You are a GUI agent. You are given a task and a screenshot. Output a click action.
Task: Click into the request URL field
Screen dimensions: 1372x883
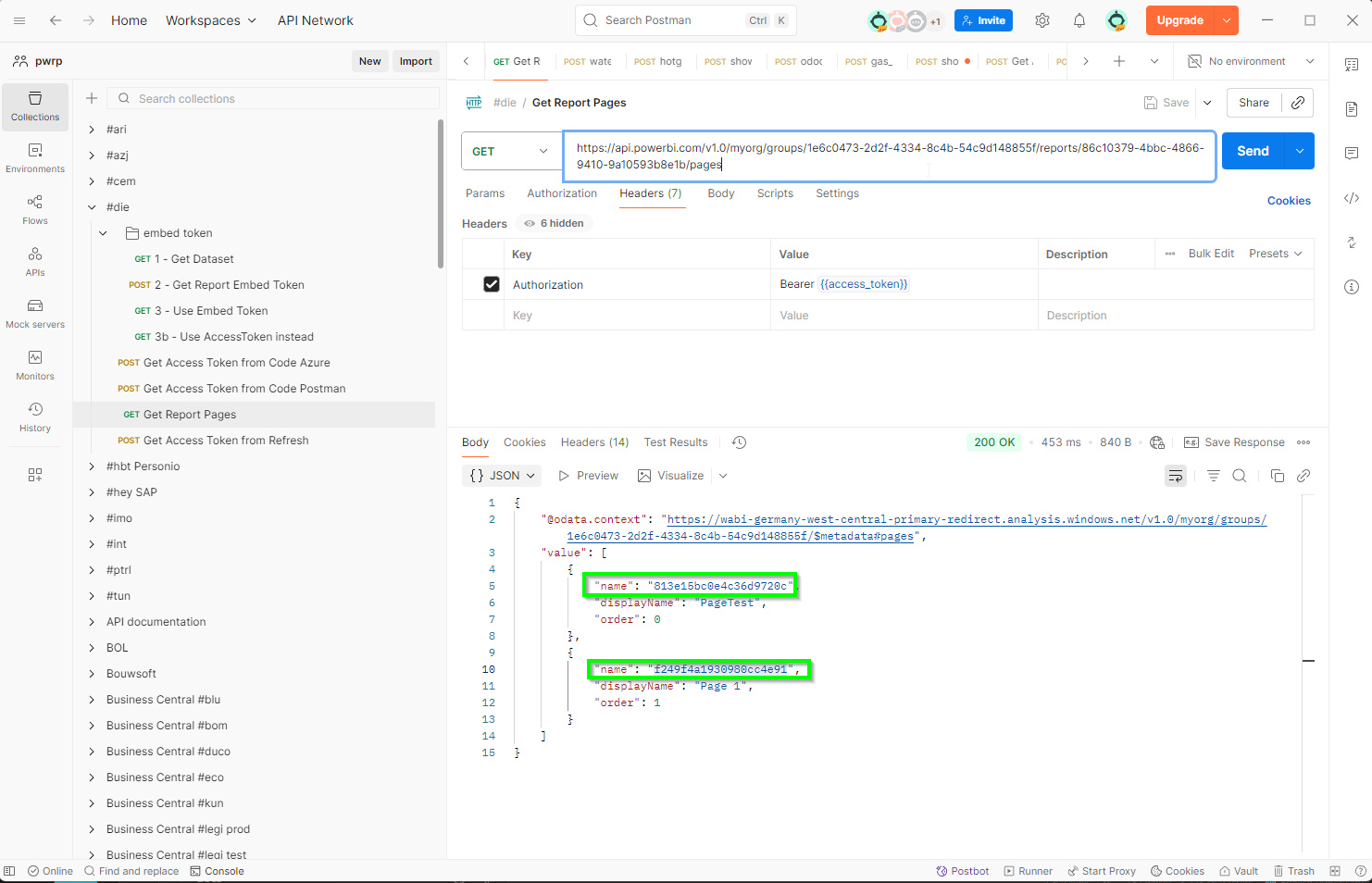pos(890,156)
